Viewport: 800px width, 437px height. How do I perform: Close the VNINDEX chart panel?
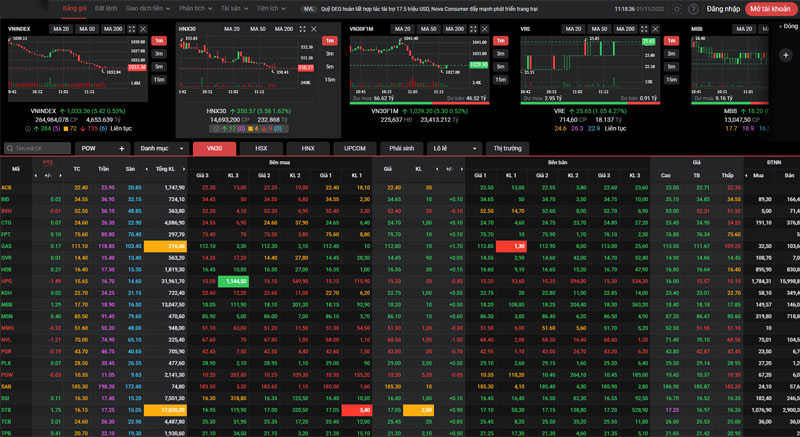pyautogui.click(x=143, y=29)
